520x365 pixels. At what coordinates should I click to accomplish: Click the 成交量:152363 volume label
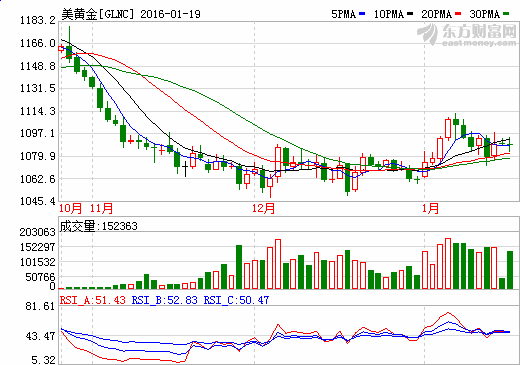(99, 226)
